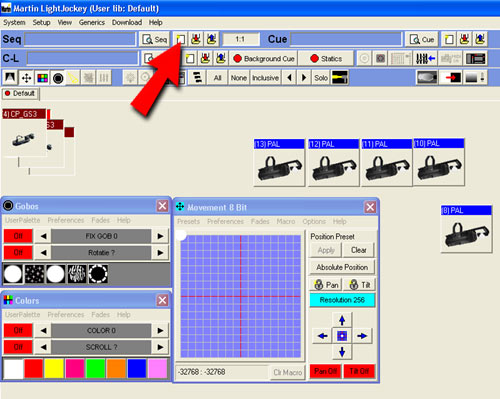Toggle Pan Off in Movement window

pyautogui.click(x=325, y=371)
